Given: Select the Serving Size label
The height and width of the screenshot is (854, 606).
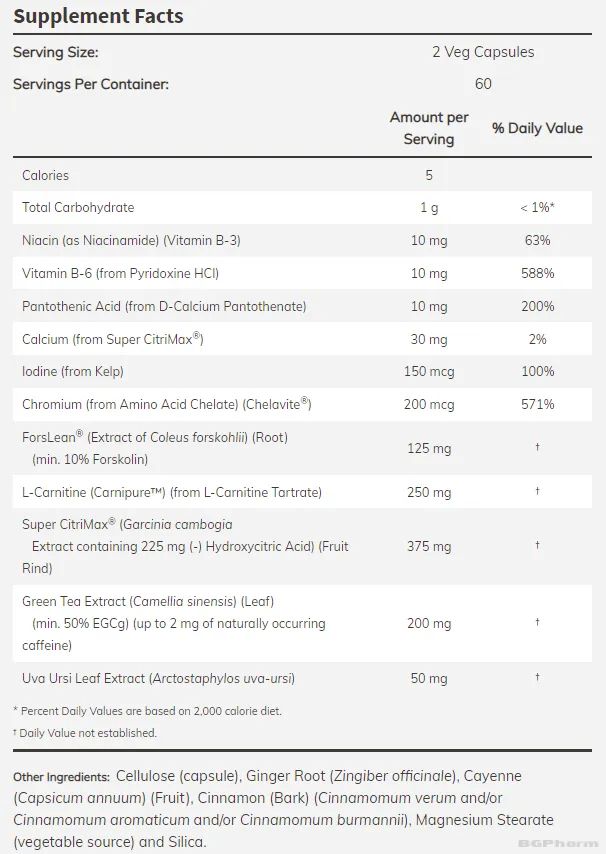Looking at the screenshot, I should [x=55, y=52].
